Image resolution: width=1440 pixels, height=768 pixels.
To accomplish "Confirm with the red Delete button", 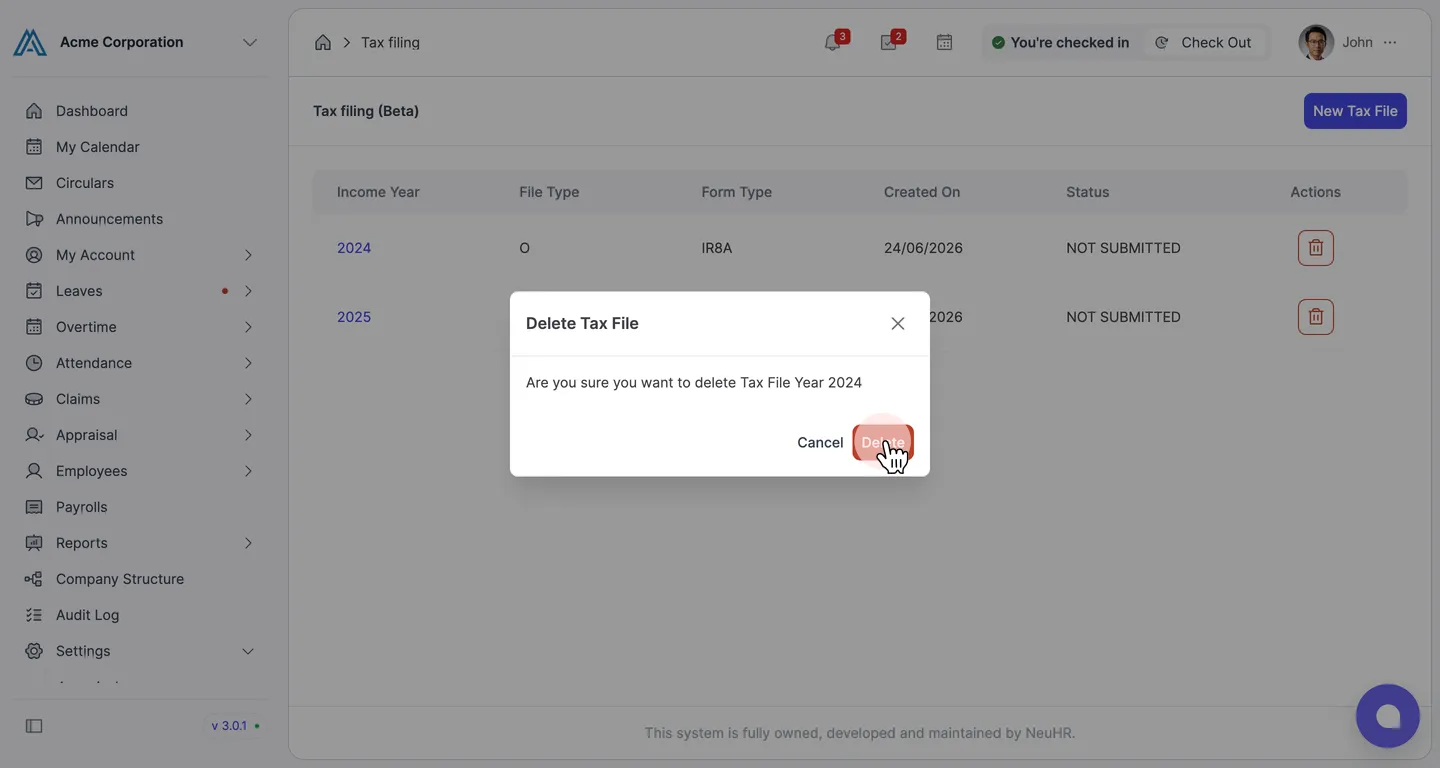I will pyautogui.click(x=883, y=442).
